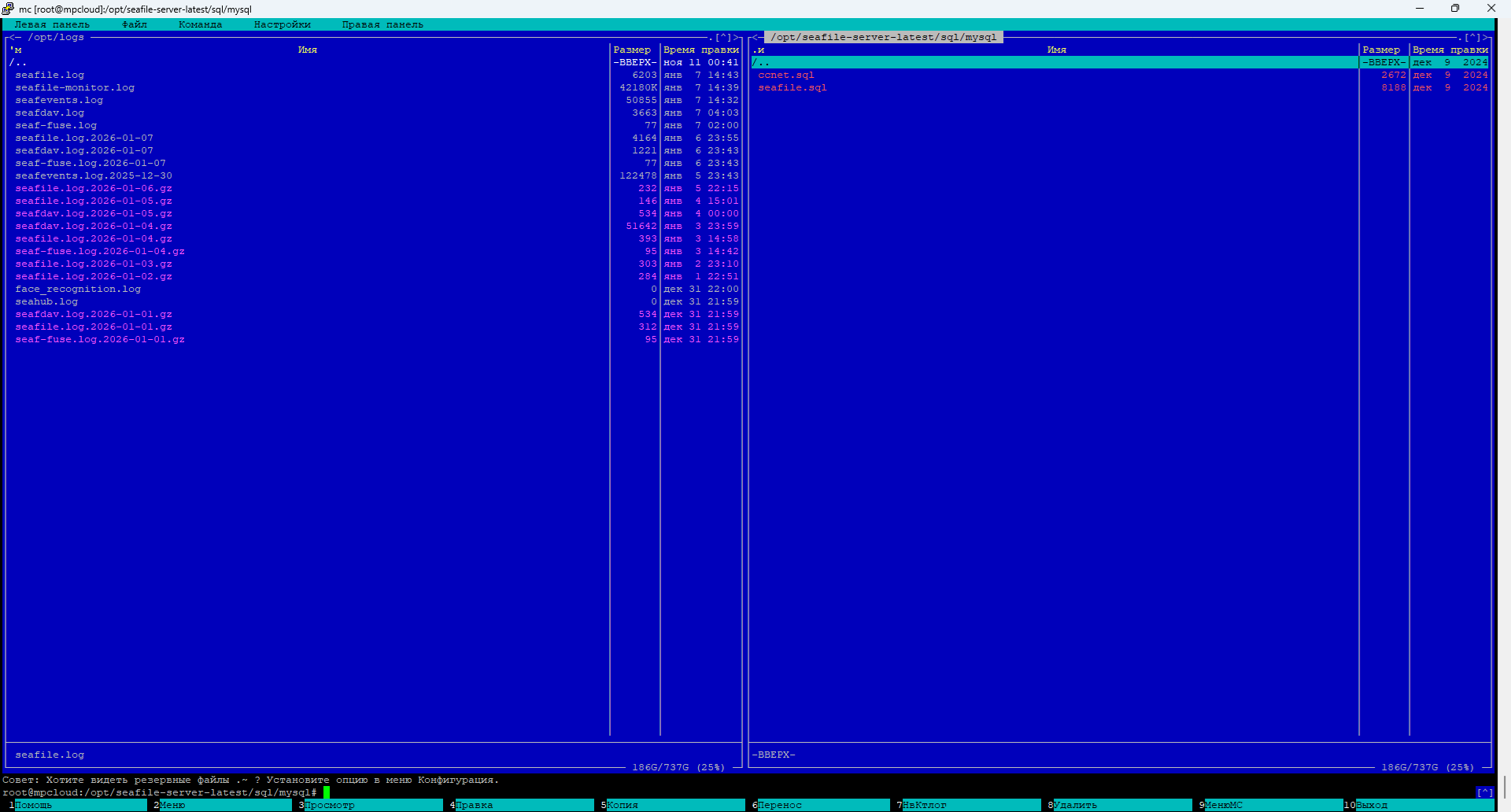Click the left panel Размер column header
The width and height of the screenshot is (1511, 812).
click(x=632, y=50)
